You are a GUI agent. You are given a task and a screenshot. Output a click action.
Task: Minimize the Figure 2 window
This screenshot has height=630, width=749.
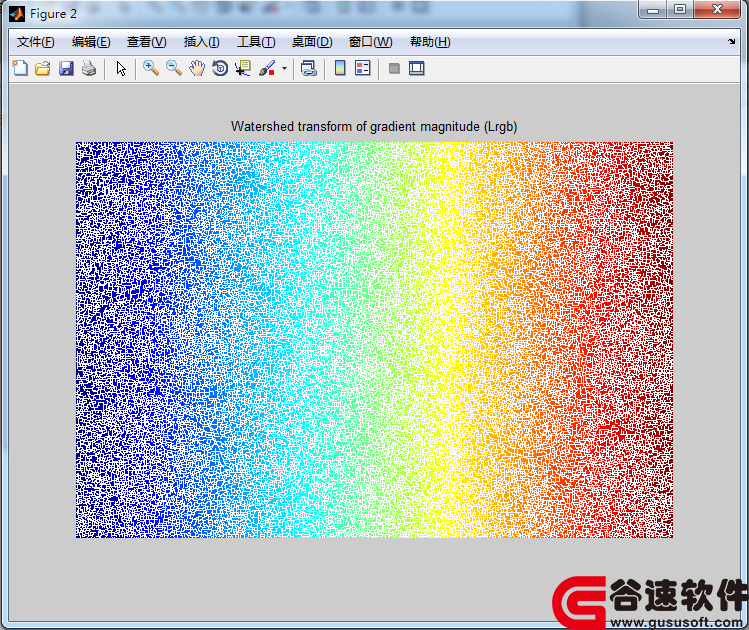click(x=653, y=10)
